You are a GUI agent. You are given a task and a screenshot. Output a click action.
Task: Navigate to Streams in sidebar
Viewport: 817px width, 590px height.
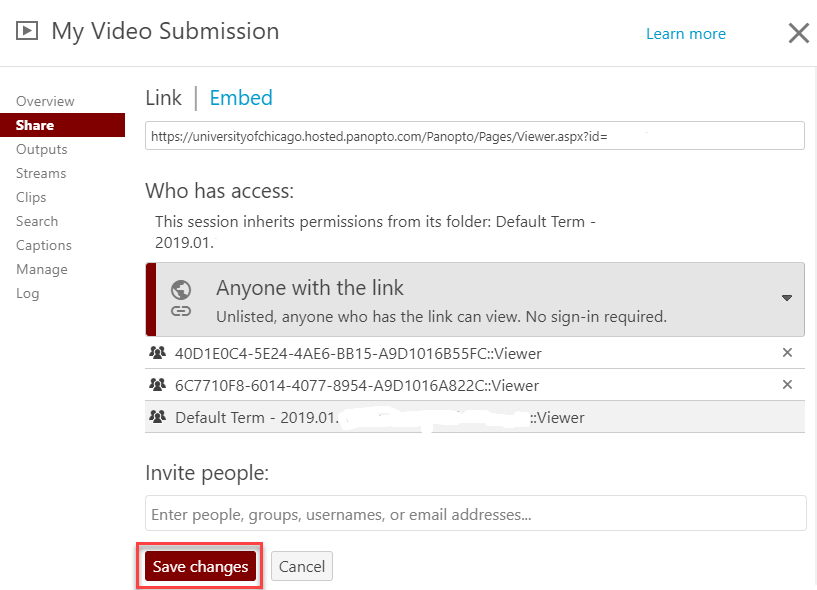(x=41, y=173)
